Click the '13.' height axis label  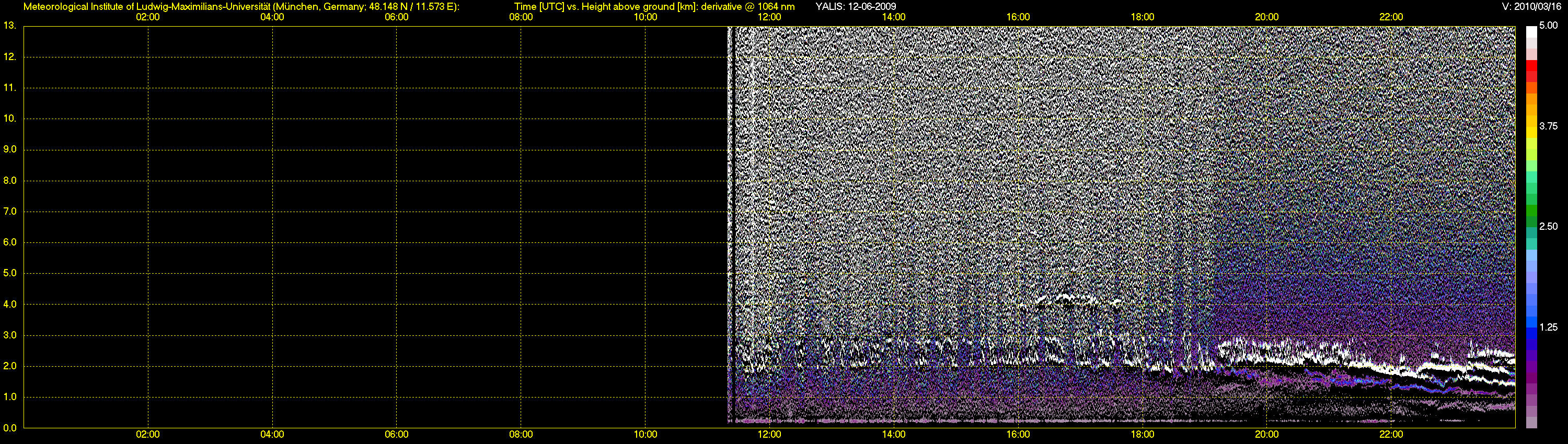coord(10,26)
